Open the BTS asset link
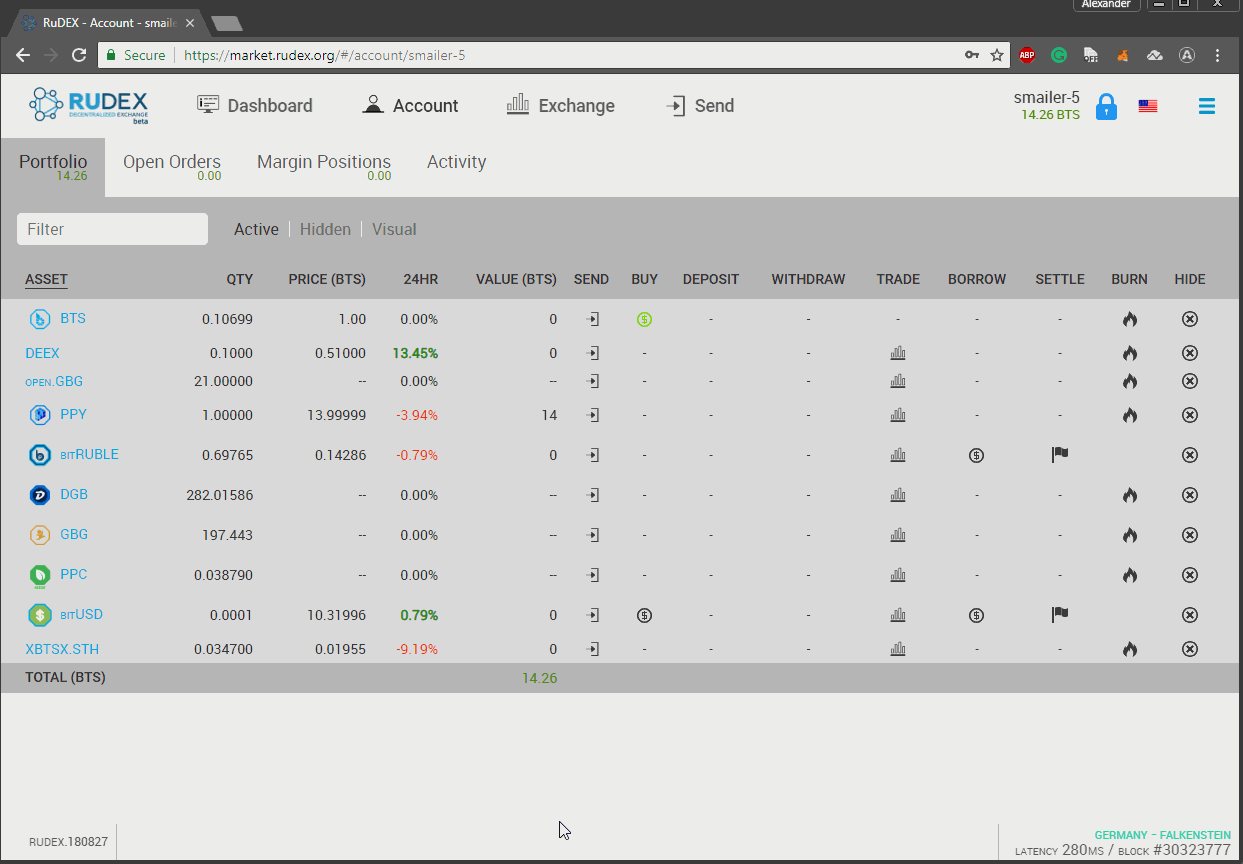The width and height of the screenshot is (1243, 864). pos(73,318)
